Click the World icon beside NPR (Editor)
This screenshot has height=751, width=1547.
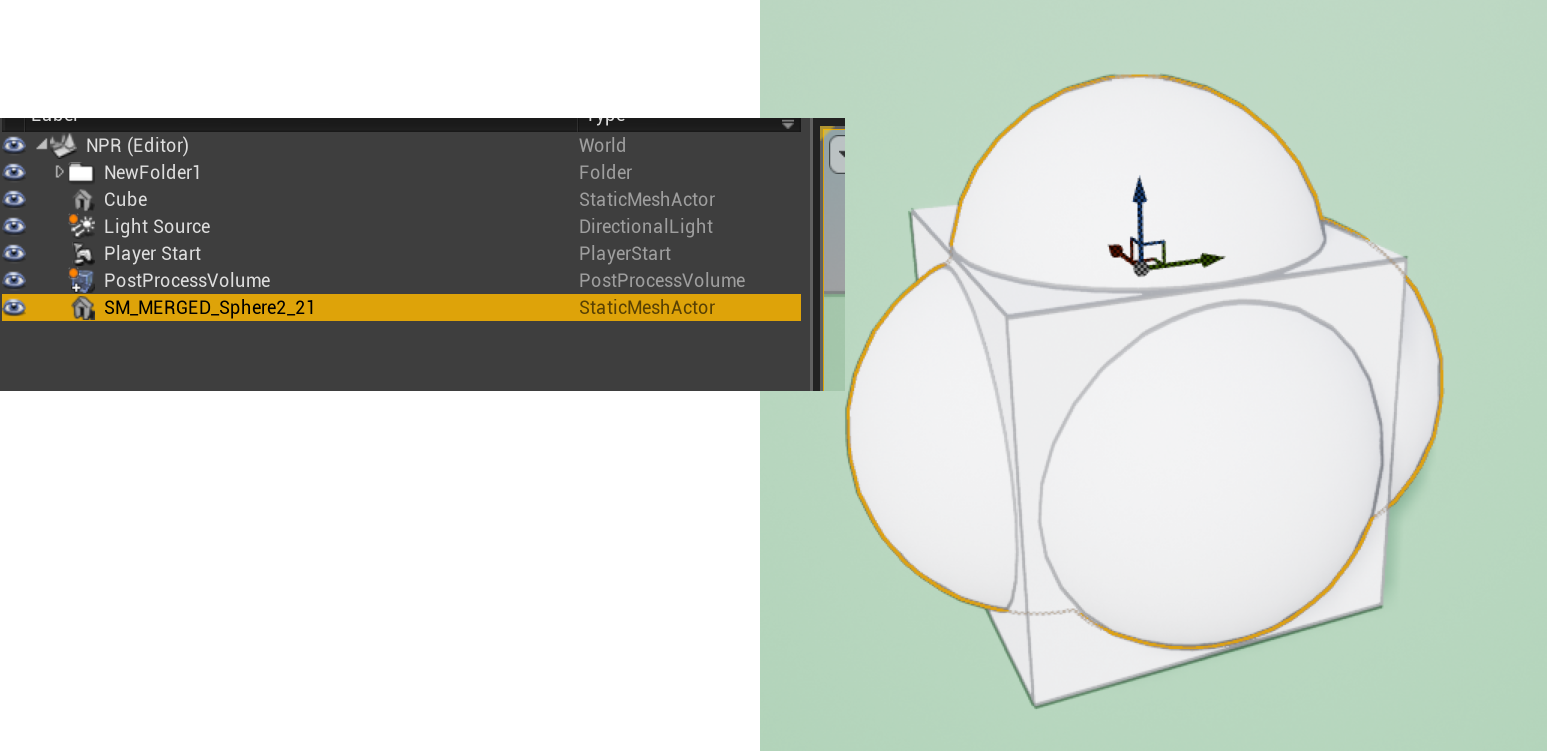63,145
